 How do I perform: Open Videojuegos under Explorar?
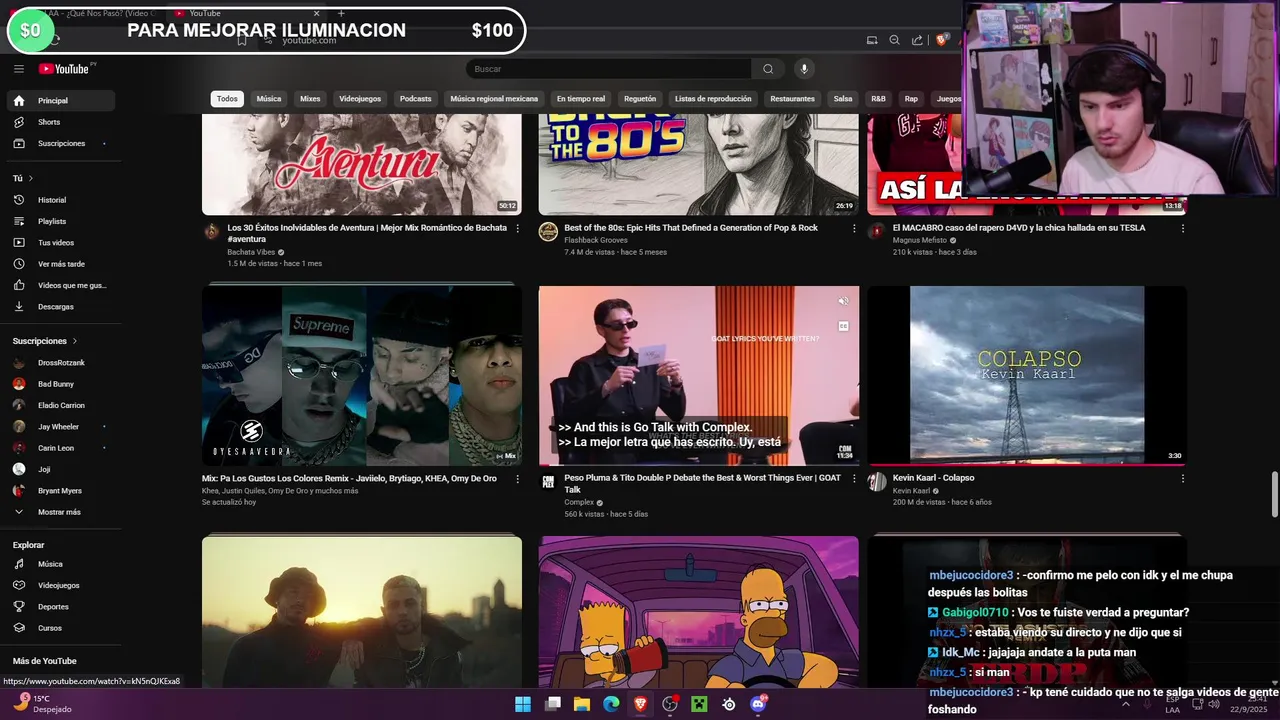[x=60, y=585]
